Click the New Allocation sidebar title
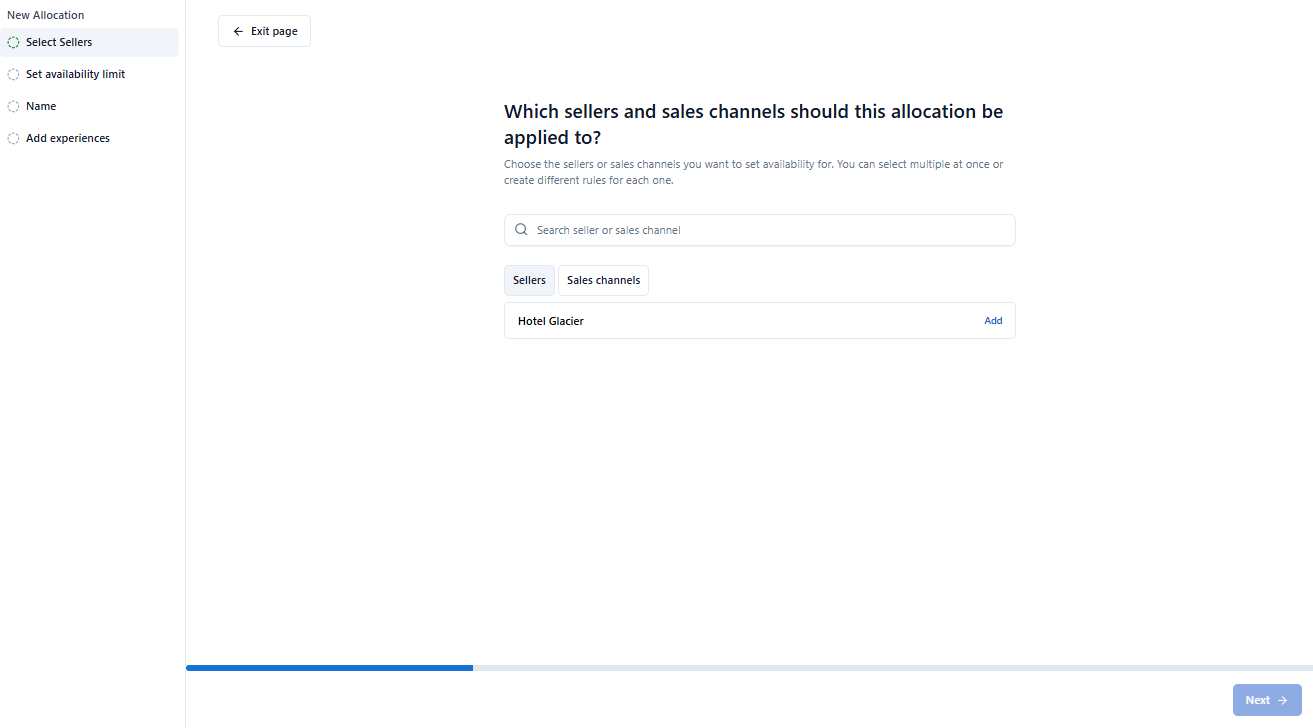Viewport: 1313px width, 728px height. click(46, 15)
